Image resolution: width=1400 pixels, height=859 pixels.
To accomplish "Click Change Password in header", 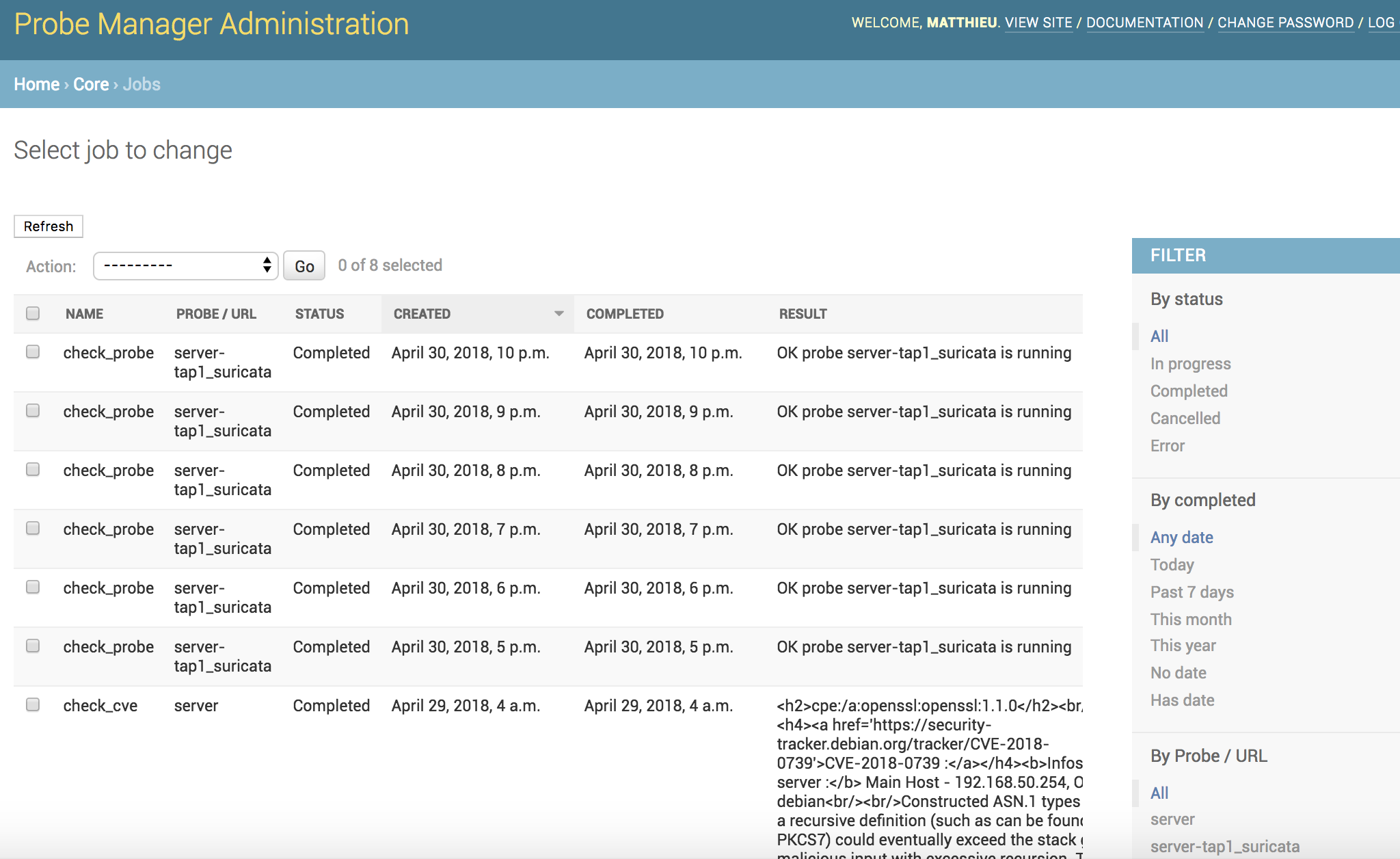I will click(x=1285, y=23).
